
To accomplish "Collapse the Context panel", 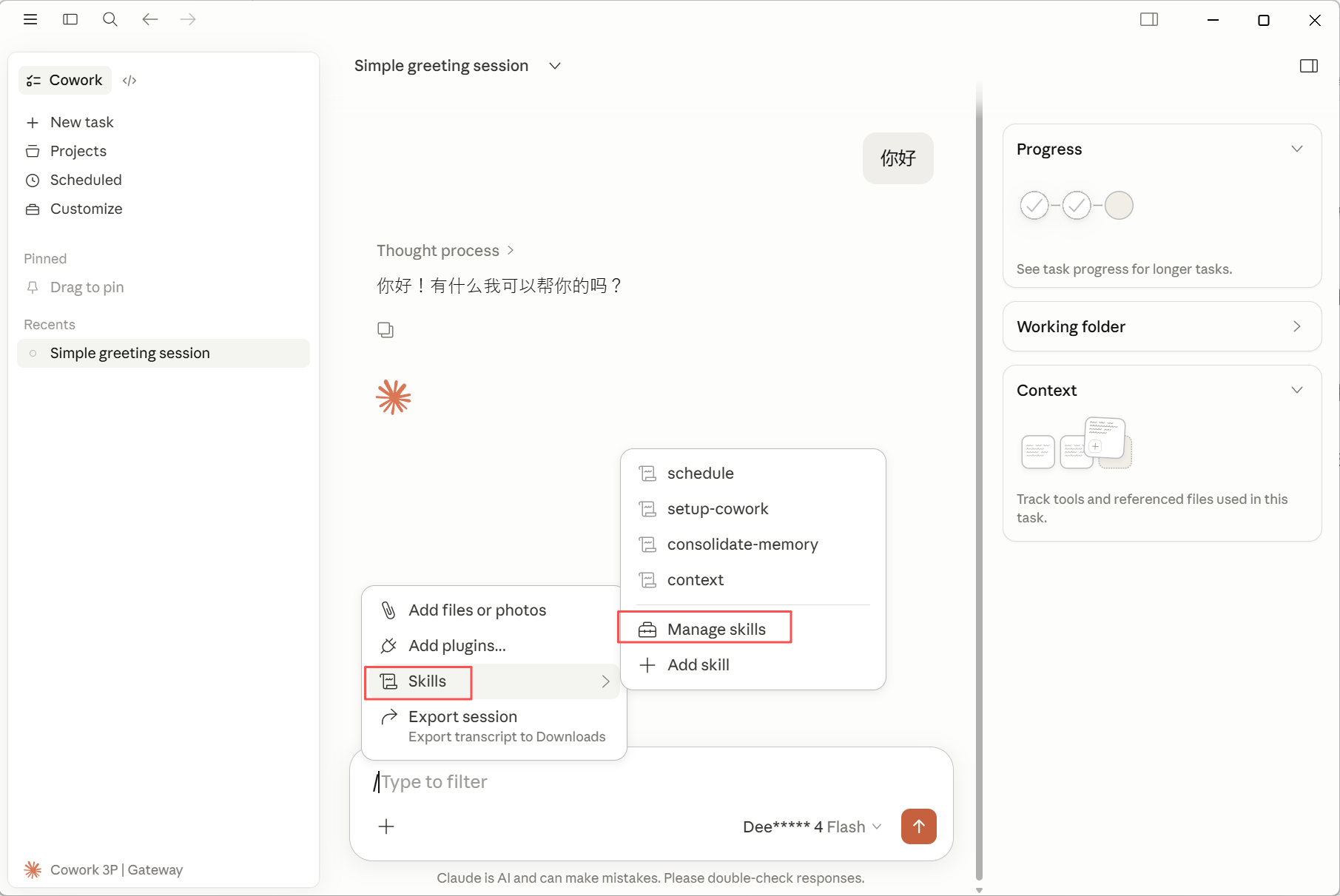I will tap(1297, 390).
